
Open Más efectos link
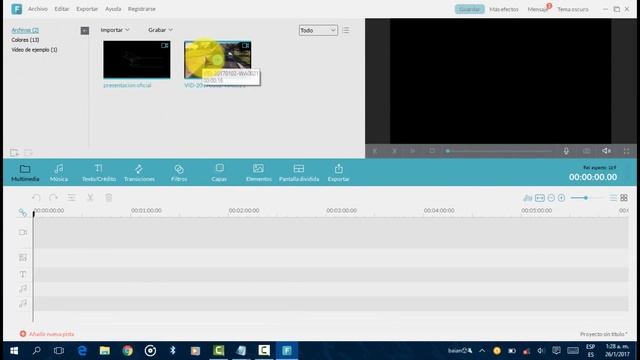coord(504,9)
